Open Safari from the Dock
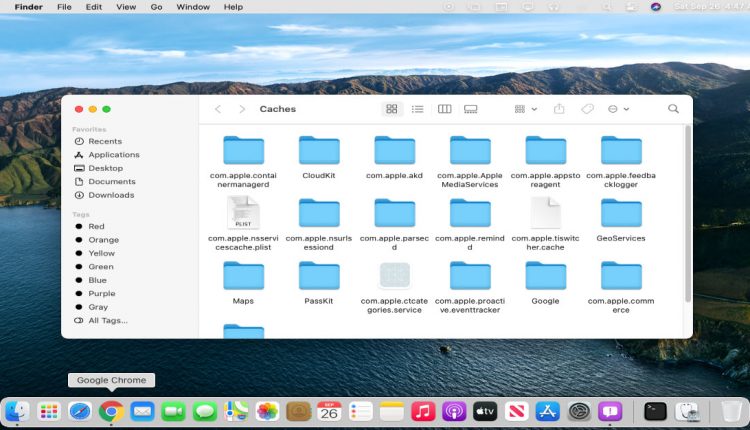The height and width of the screenshot is (430, 750). [80, 411]
